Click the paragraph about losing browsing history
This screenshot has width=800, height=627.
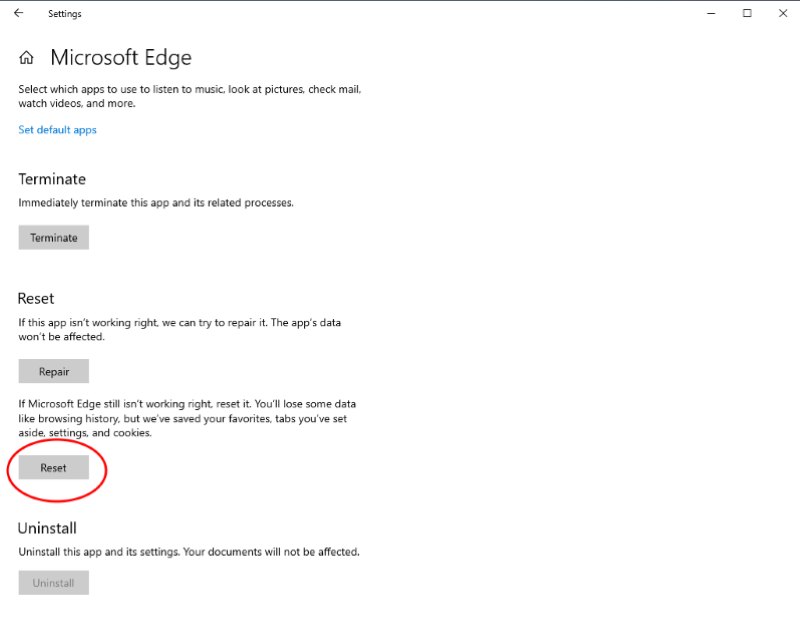[x=187, y=418]
